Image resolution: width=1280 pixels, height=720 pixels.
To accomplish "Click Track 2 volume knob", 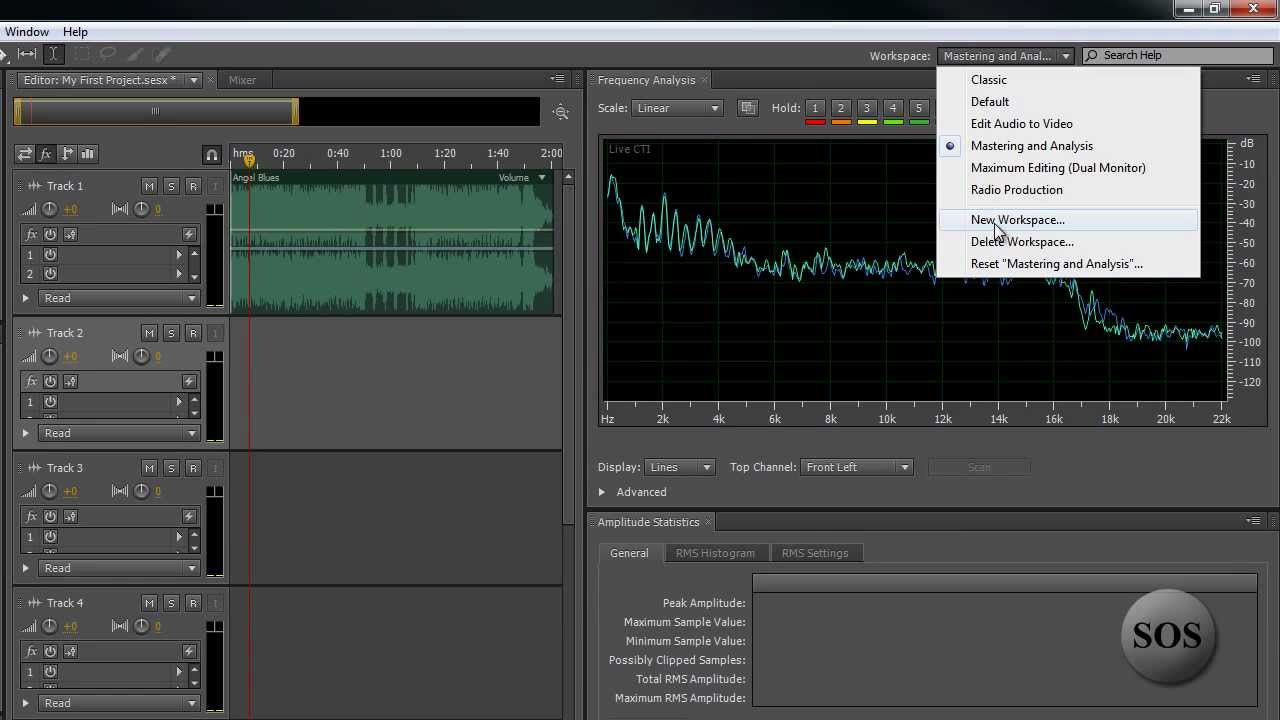I will [50, 356].
